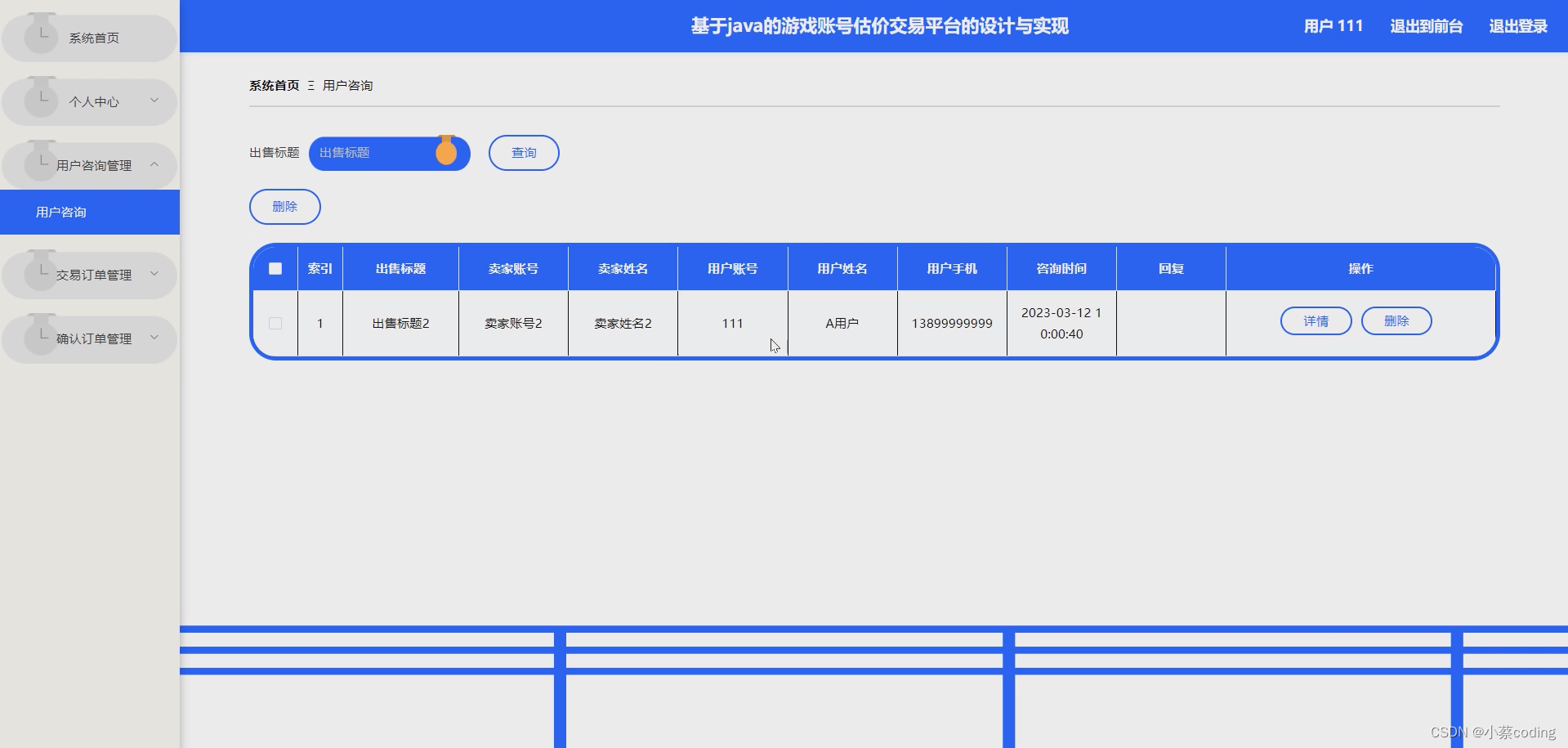Expand the 个人中心 menu chevron
Image resolution: width=1568 pixels, height=748 pixels.
click(x=154, y=101)
